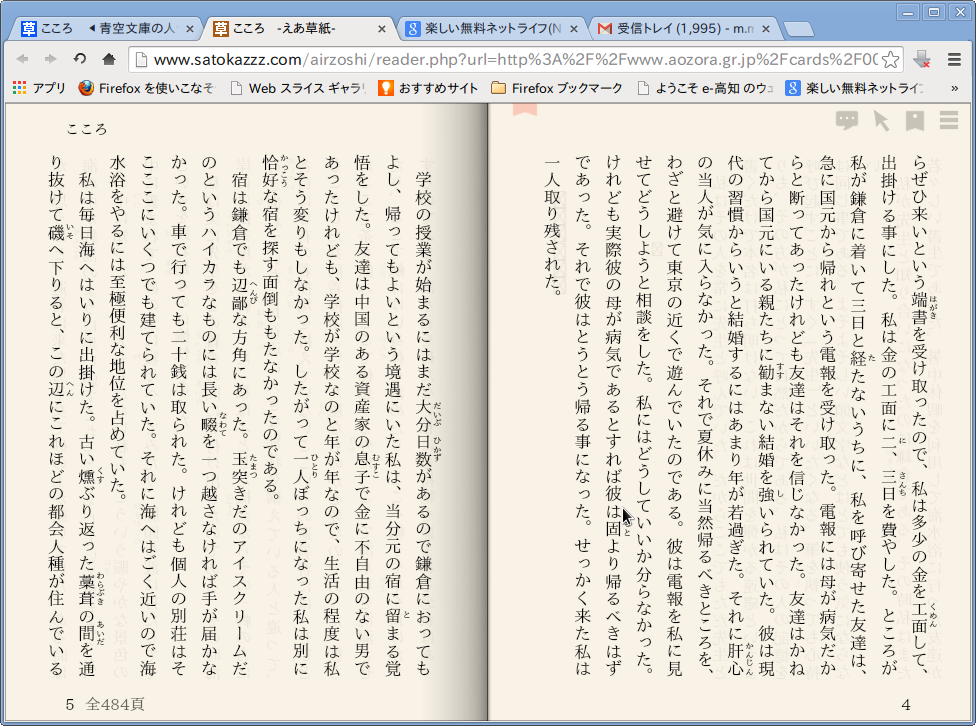Image resolution: width=976 pixels, height=726 pixels.
Task: Open the Chrome hamburger menu
Action: tap(954, 59)
